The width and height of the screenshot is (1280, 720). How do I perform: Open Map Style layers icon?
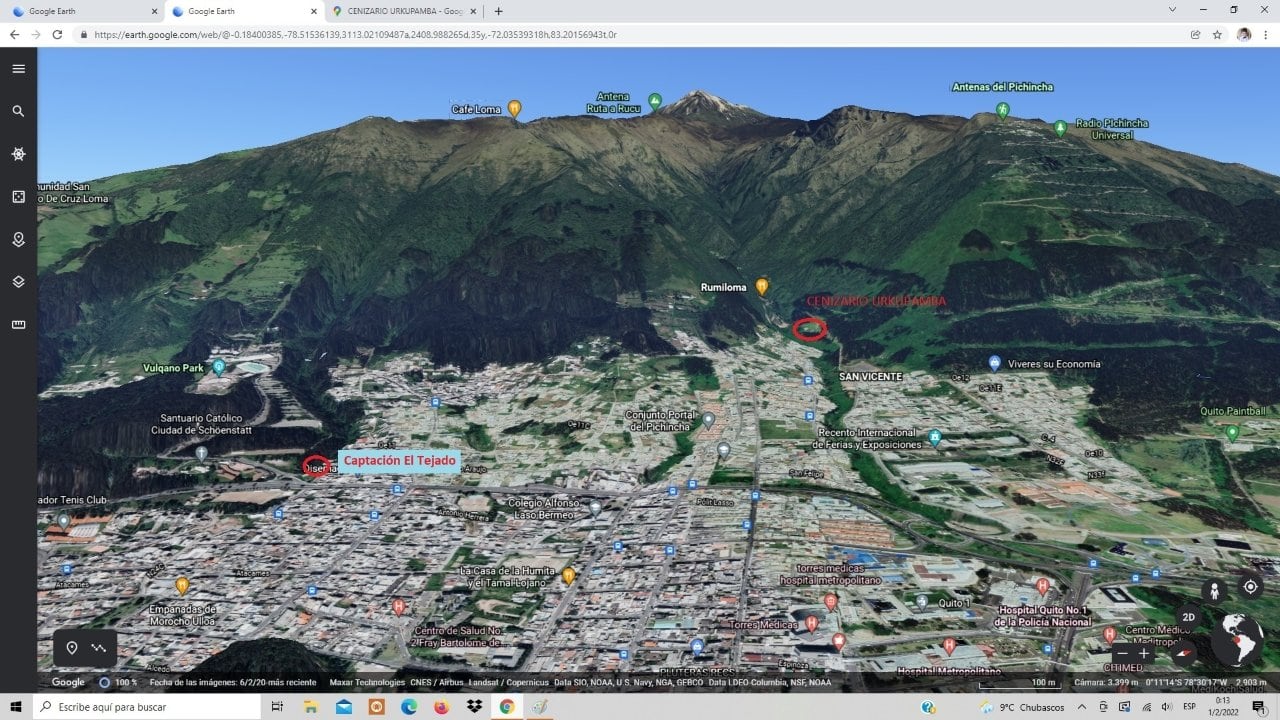(18, 282)
